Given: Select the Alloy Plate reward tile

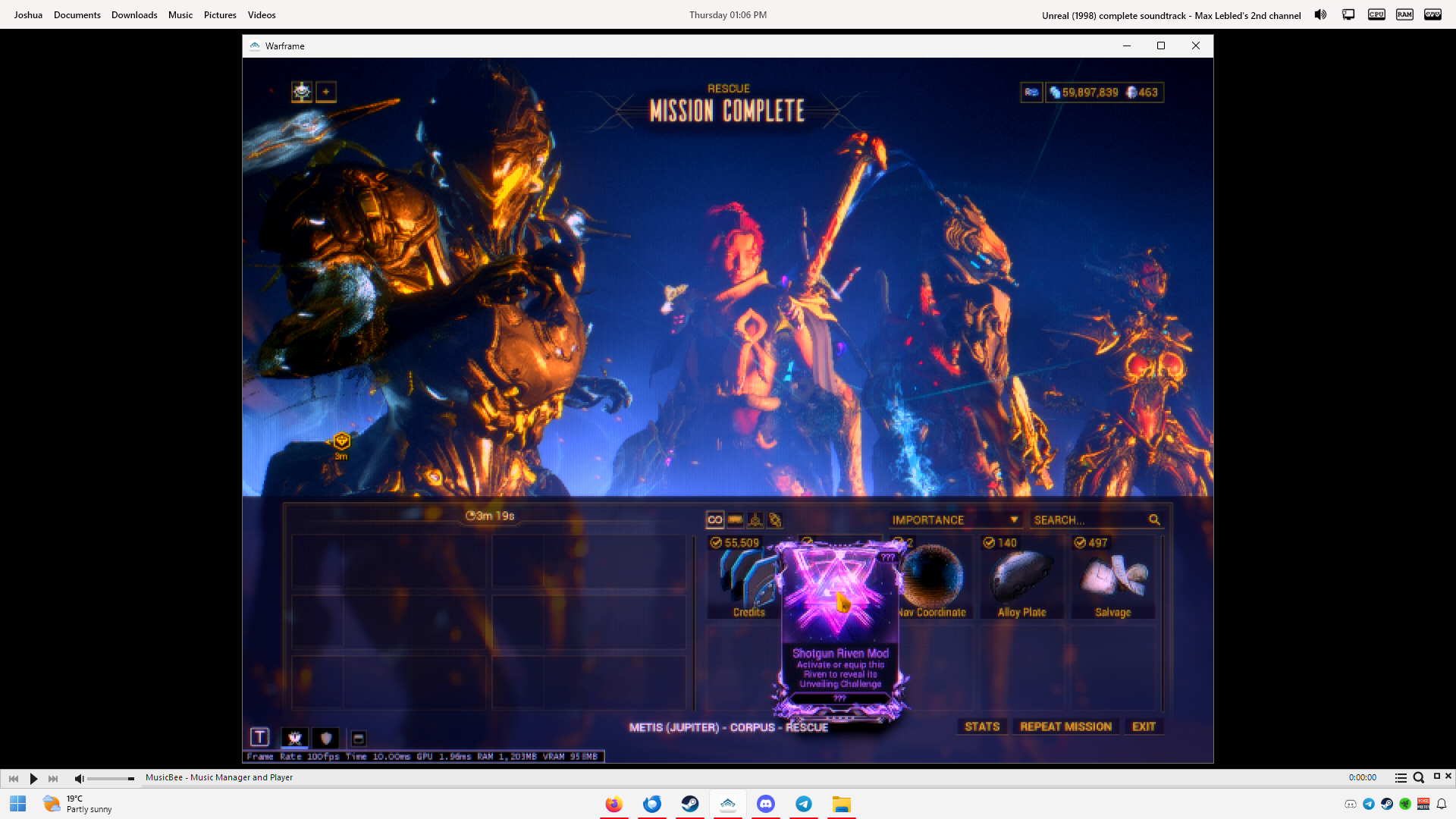Looking at the screenshot, I should 1021,578.
